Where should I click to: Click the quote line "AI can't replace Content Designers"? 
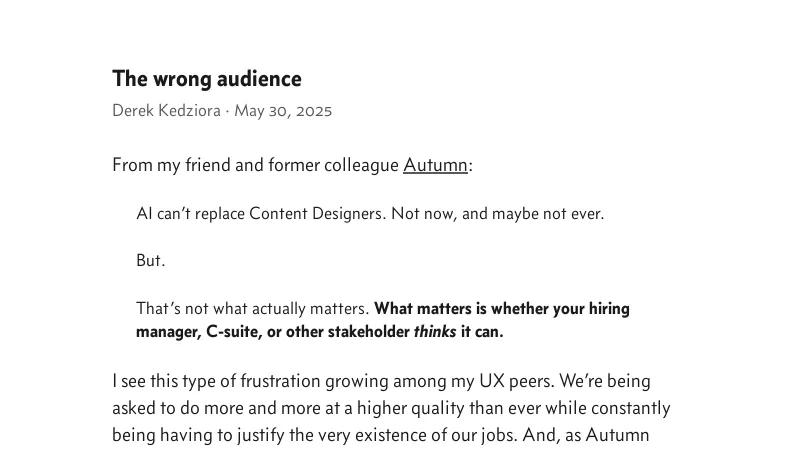click(x=260, y=214)
